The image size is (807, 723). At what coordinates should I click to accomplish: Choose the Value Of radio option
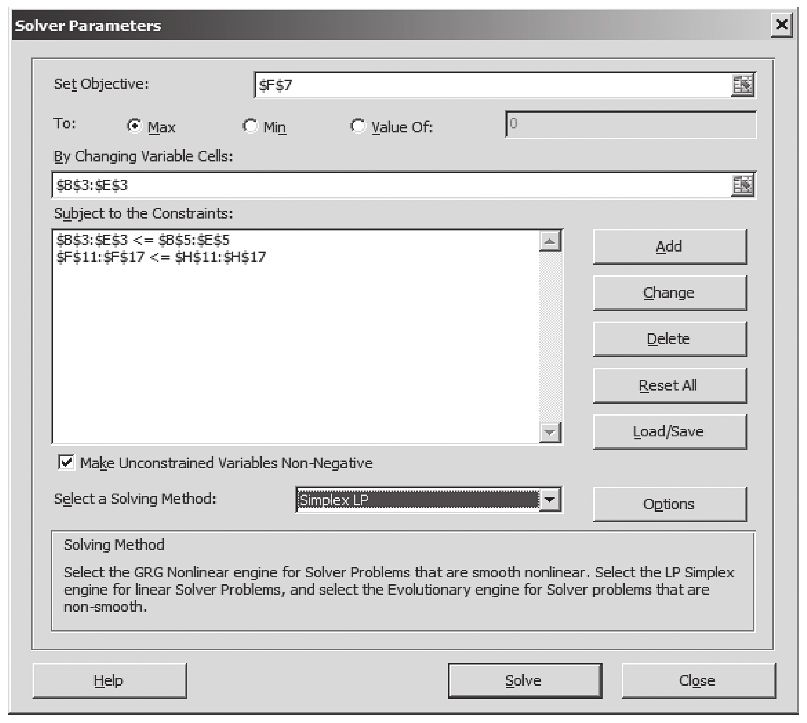[358, 127]
